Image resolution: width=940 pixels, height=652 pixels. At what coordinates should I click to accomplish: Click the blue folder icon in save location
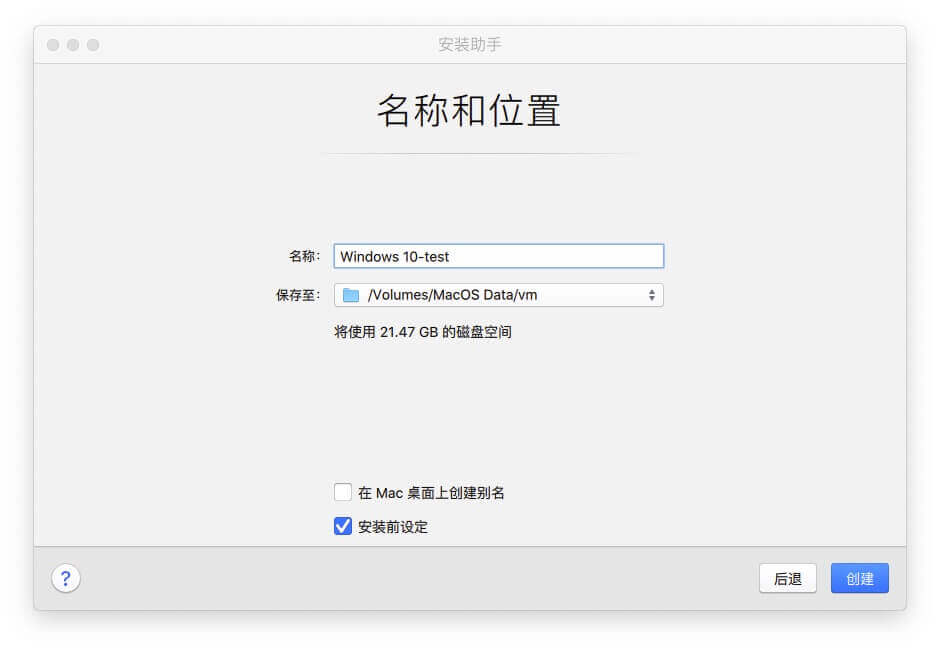coord(351,295)
